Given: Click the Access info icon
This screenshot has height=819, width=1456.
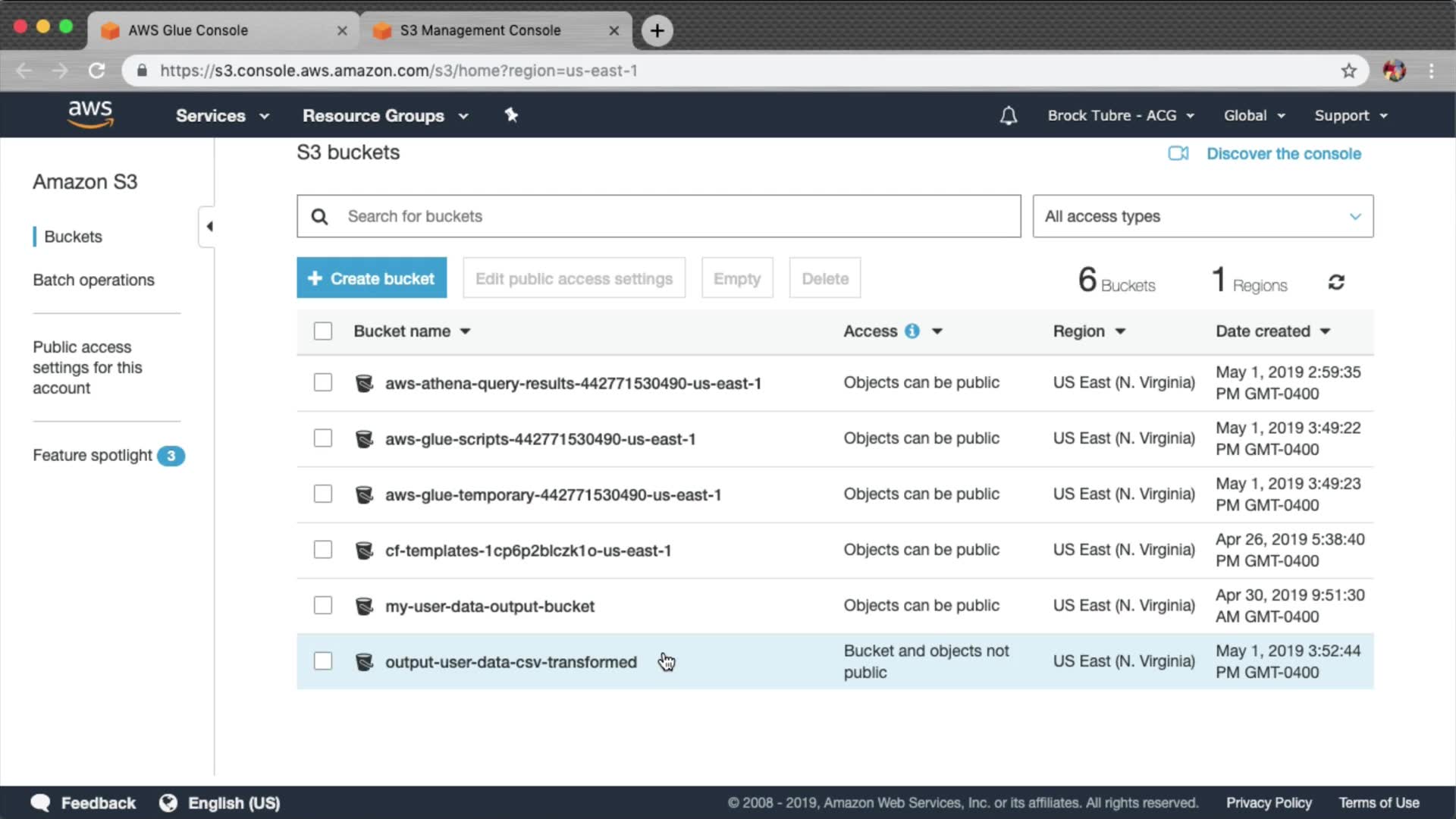Looking at the screenshot, I should (x=912, y=331).
